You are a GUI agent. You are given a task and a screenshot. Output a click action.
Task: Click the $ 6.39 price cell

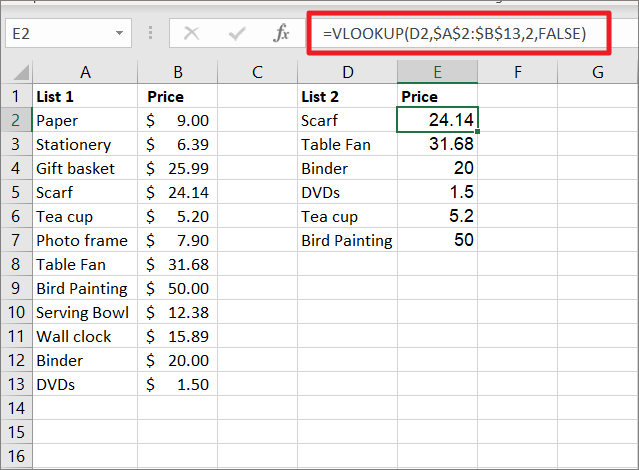coord(178,144)
